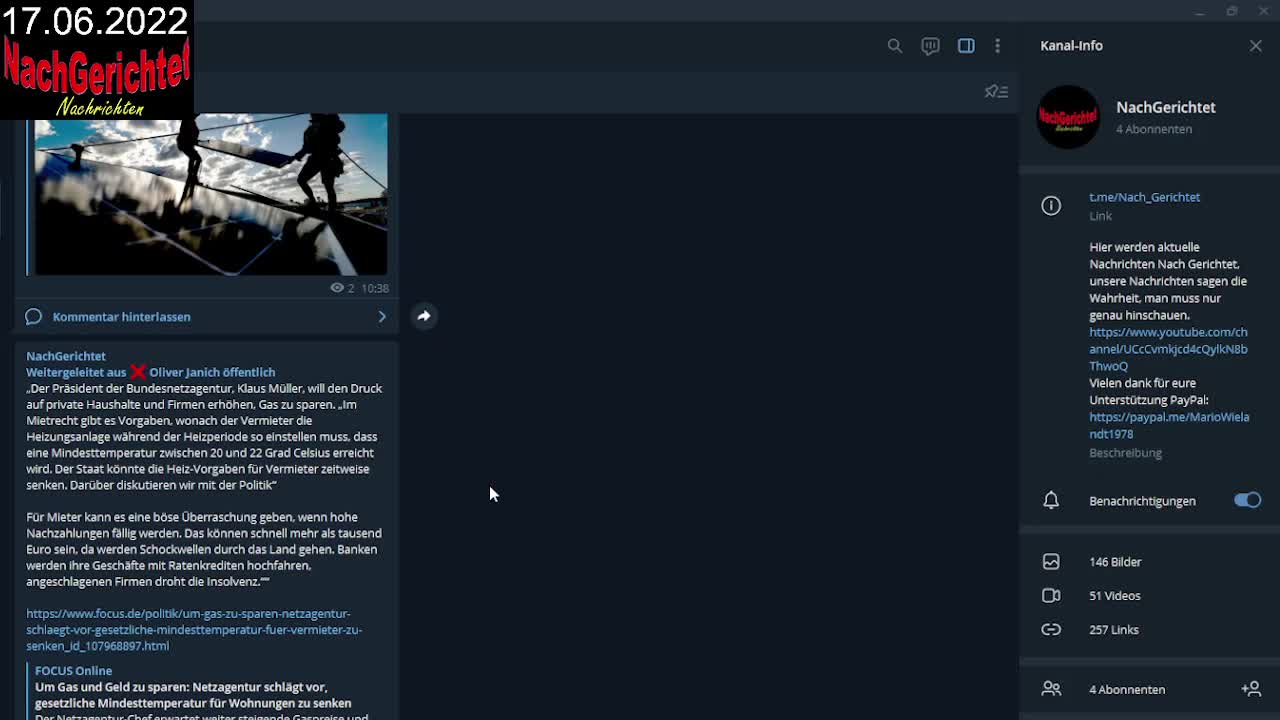
Task: Open the solar panel post image
Action: pyautogui.click(x=211, y=194)
